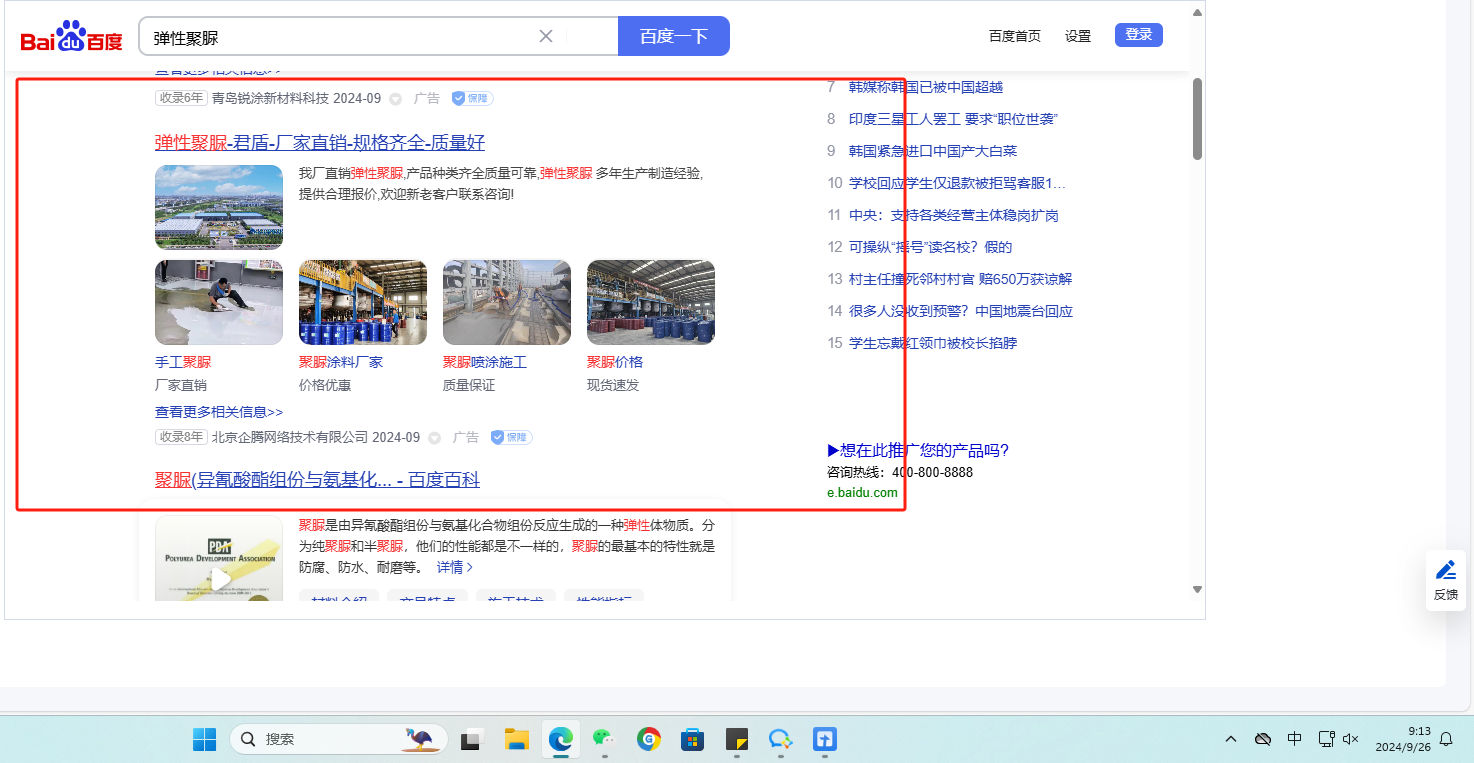Show hidden system tray icons
Viewport: 1474px width, 763px height.
pos(1231,739)
